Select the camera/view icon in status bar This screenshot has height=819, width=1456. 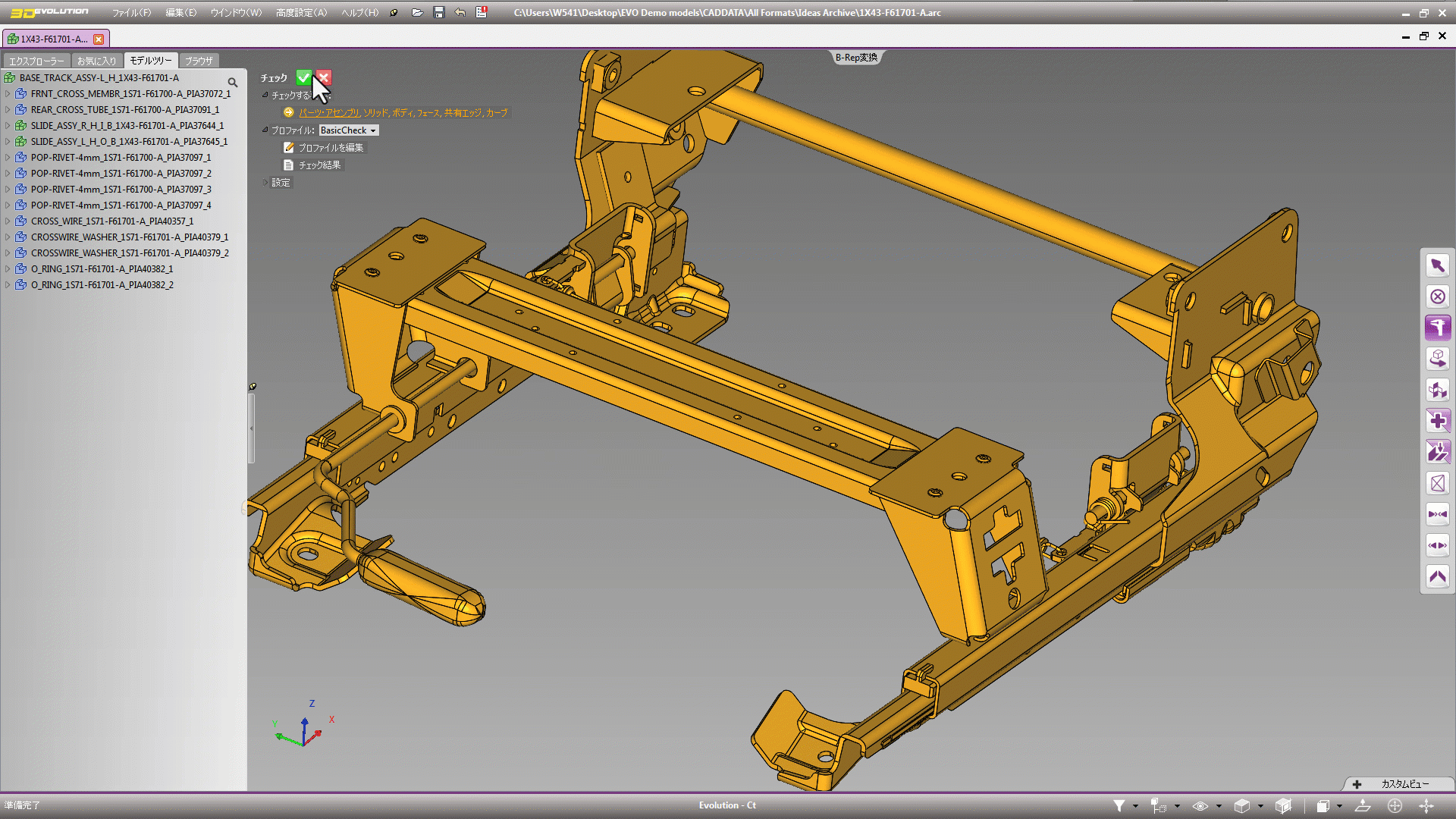pos(1197,806)
